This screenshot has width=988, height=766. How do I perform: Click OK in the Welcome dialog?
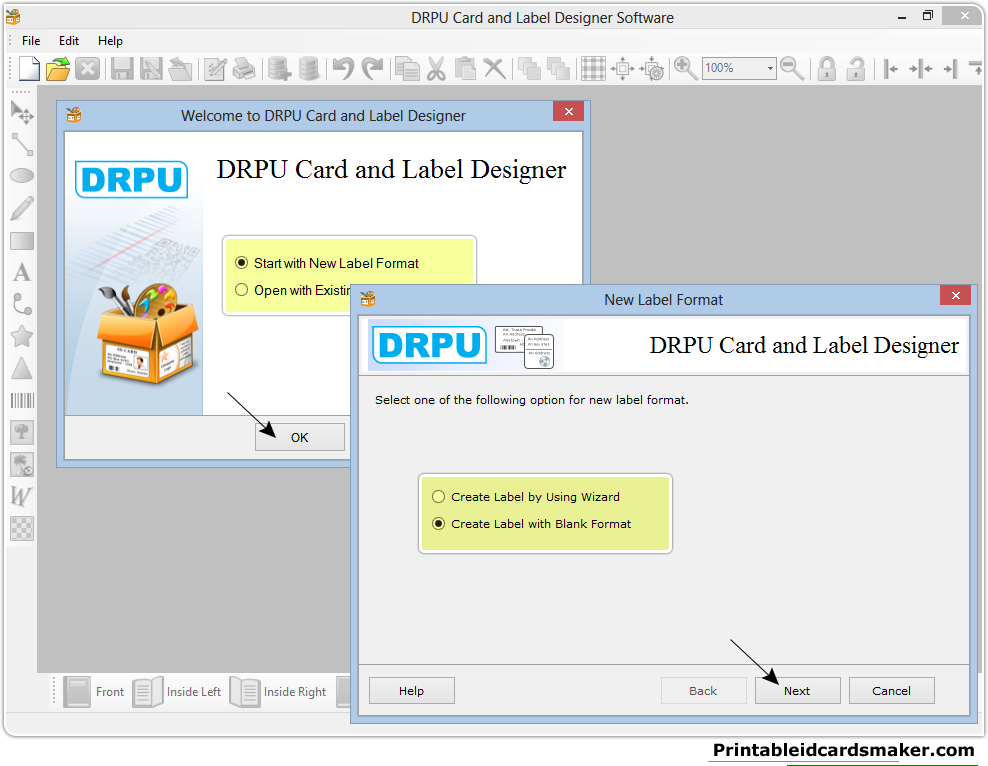click(299, 437)
